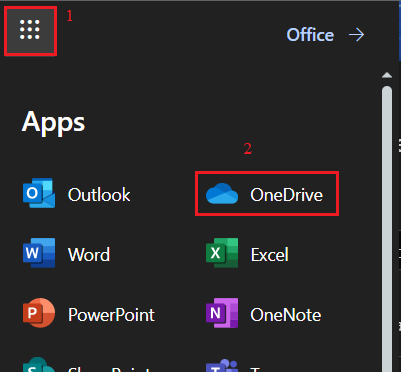Click the OneNote label

tap(286, 315)
